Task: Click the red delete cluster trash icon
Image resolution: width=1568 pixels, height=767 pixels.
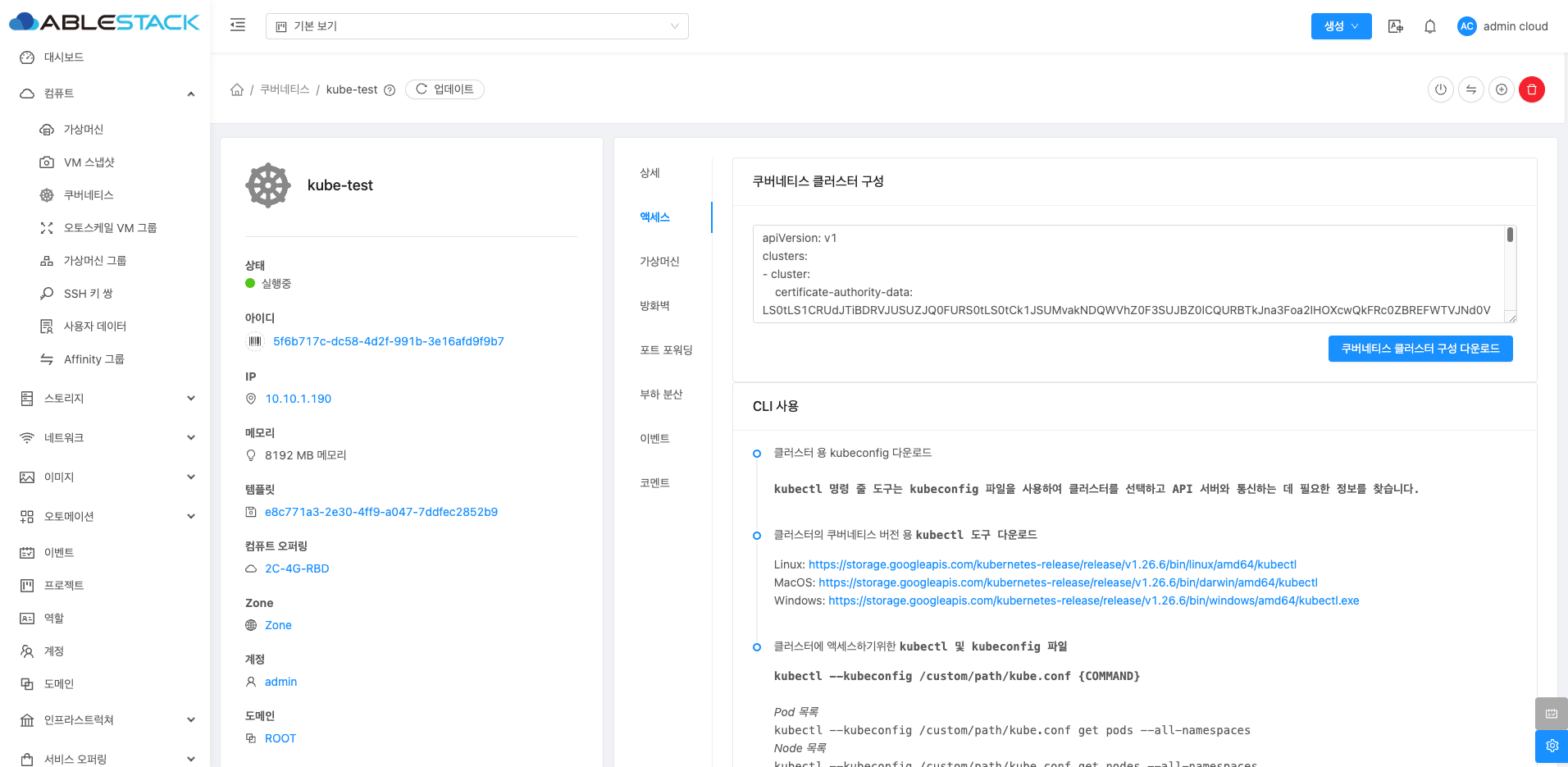Action: [x=1531, y=89]
